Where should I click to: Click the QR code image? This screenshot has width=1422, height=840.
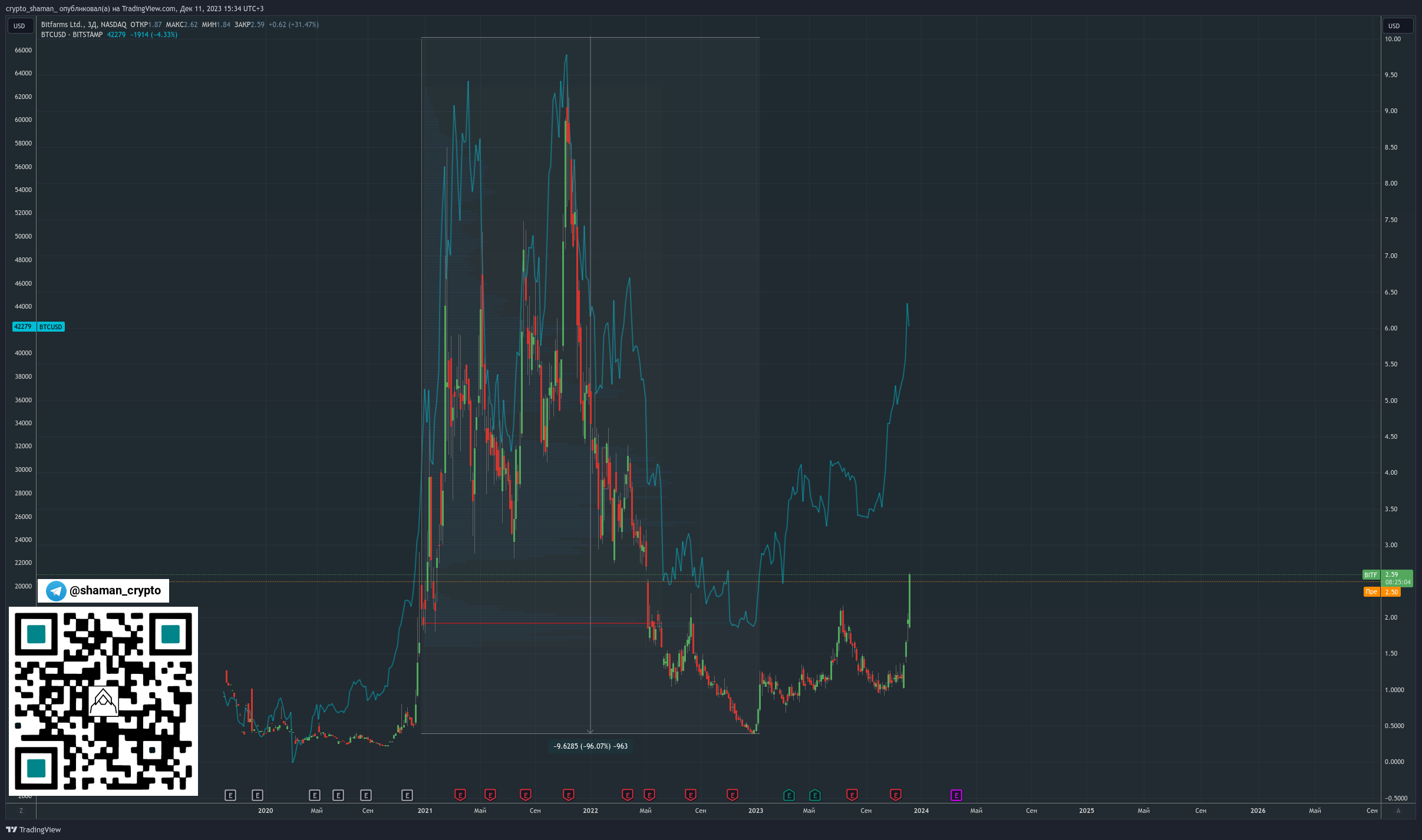103,701
